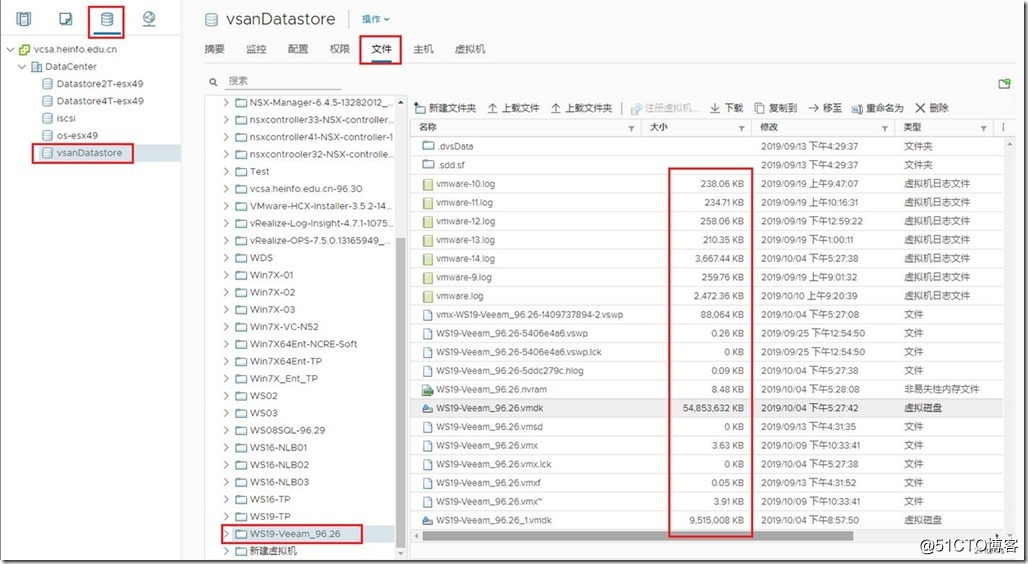Image resolution: width=1028 pixels, height=564 pixels.
Task: Expand WS19-Veeam_96.26 folder
Action: (226, 534)
